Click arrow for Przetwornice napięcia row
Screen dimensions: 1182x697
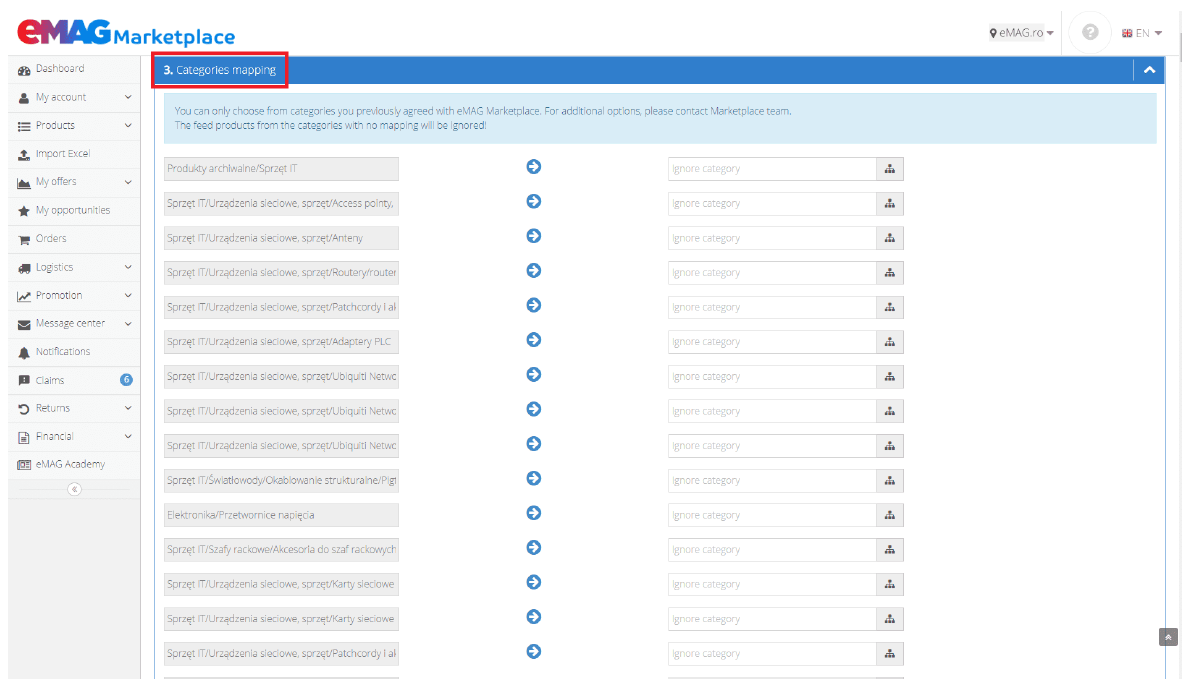click(534, 513)
